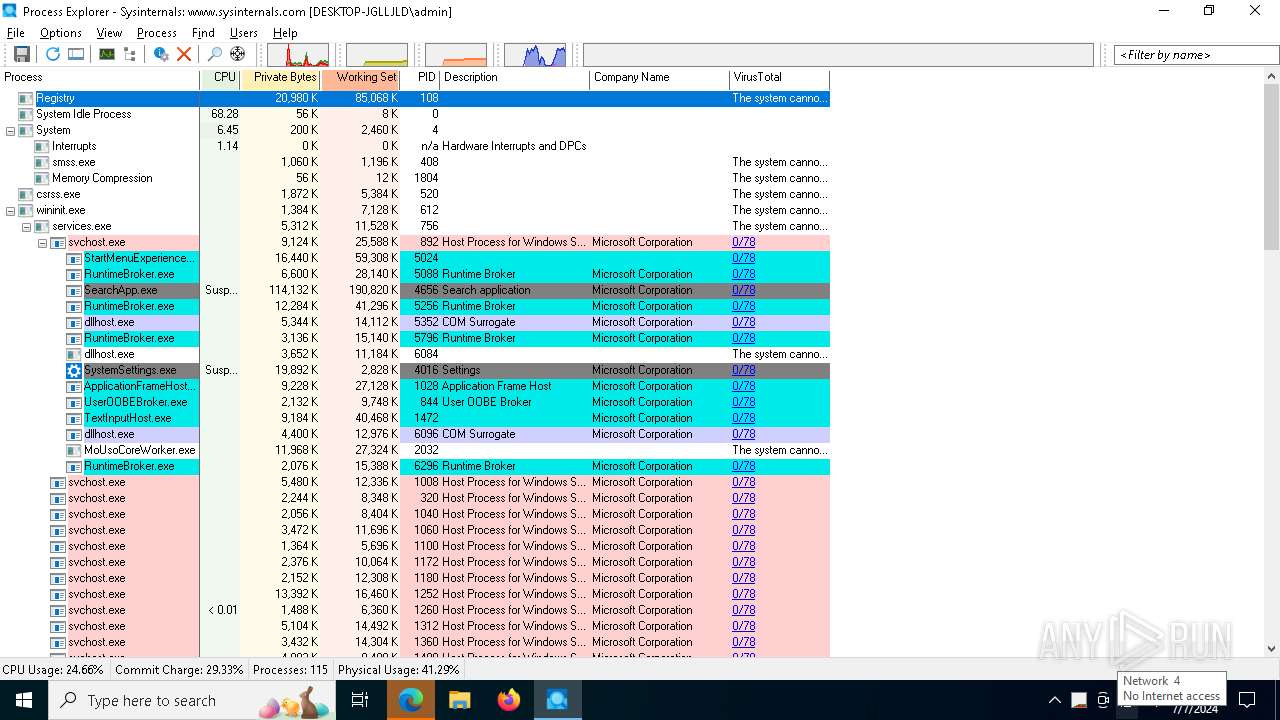Screen dimensions: 1280x720
Task: Open the I/O activity mini graph
Action: tap(535, 55)
